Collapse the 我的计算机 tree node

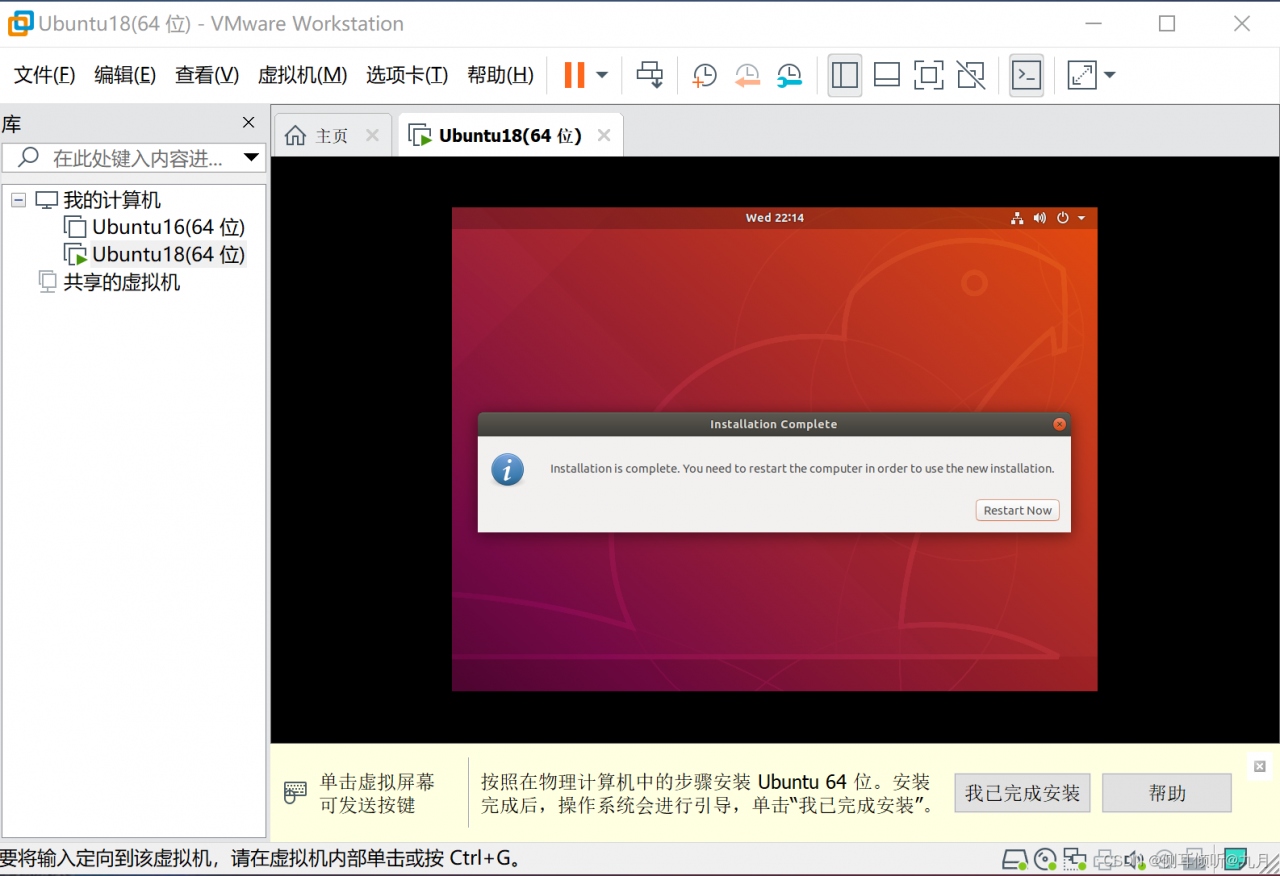[18, 200]
